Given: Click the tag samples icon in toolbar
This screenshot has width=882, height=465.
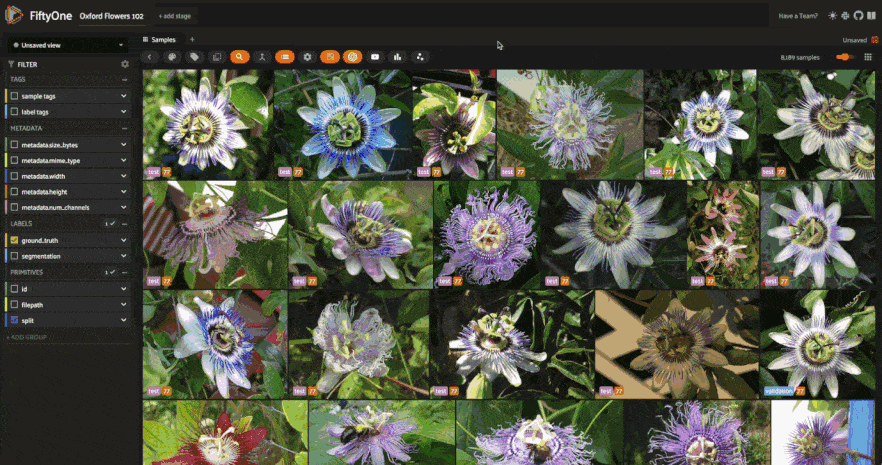Looking at the screenshot, I should pyautogui.click(x=194, y=57).
